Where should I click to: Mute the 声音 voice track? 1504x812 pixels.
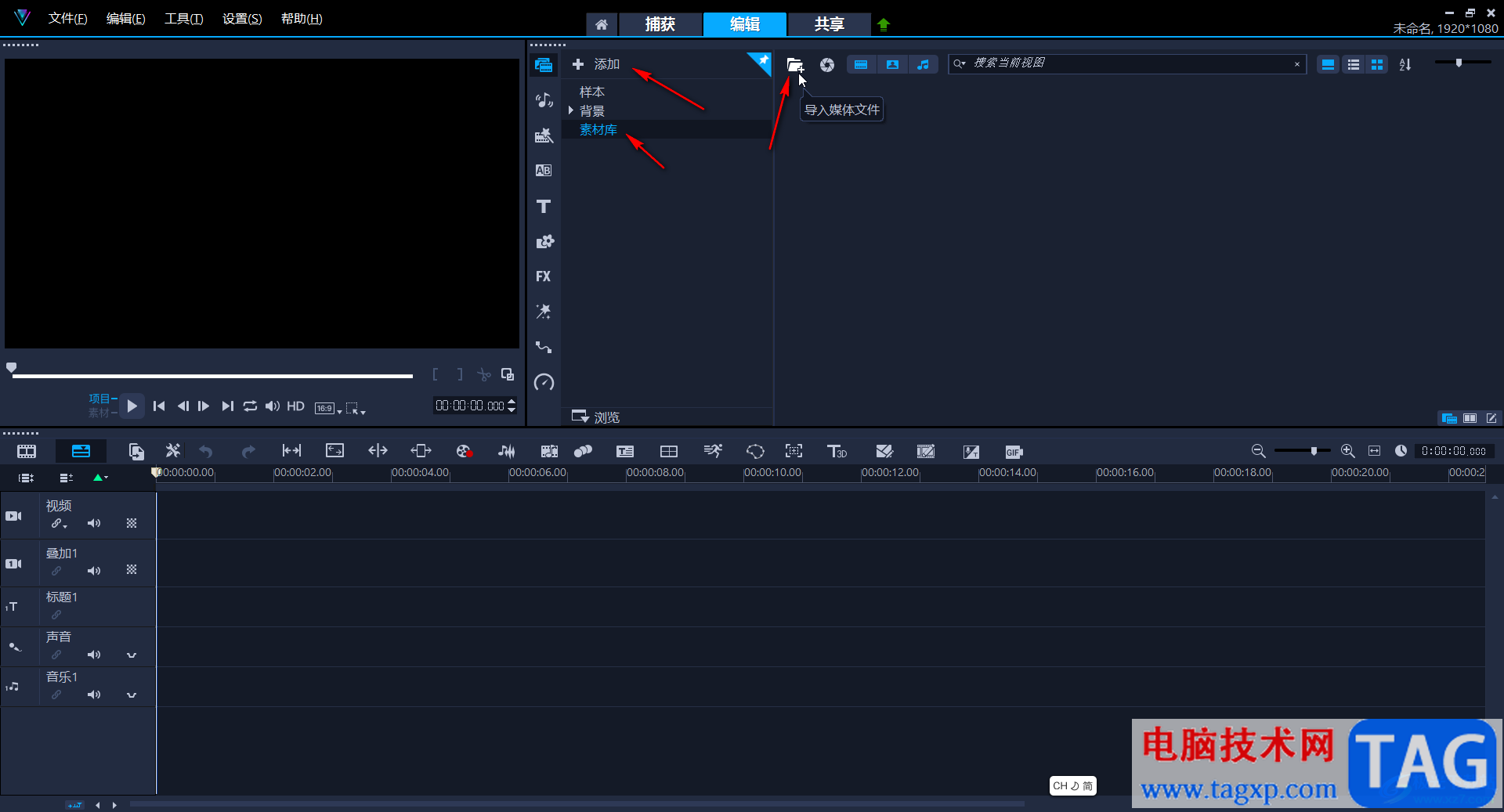(94, 655)
